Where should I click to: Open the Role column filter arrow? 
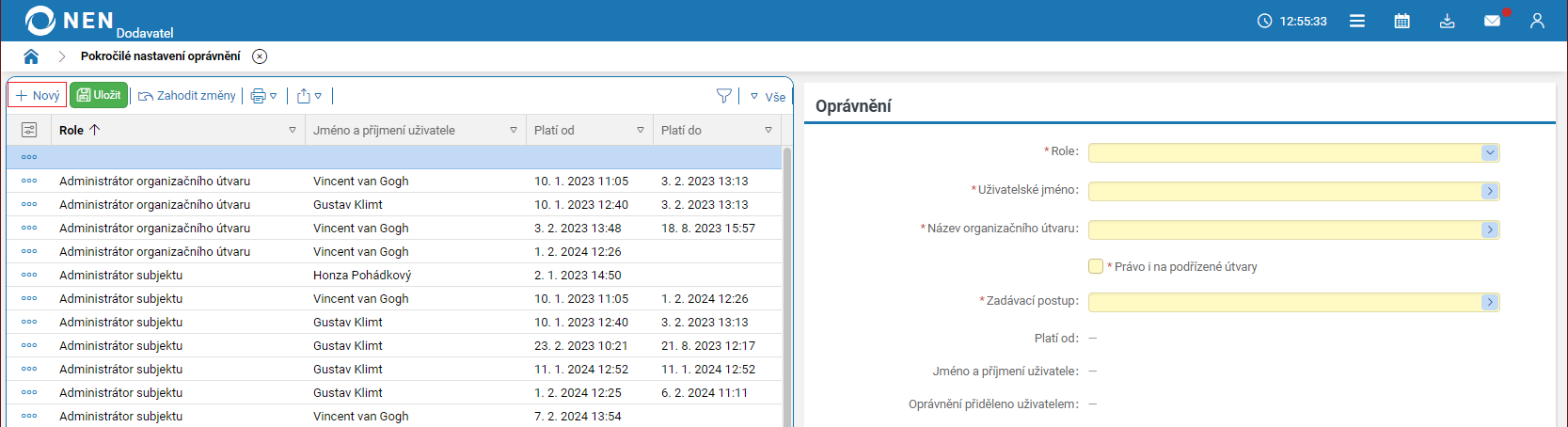click(293, 131)
